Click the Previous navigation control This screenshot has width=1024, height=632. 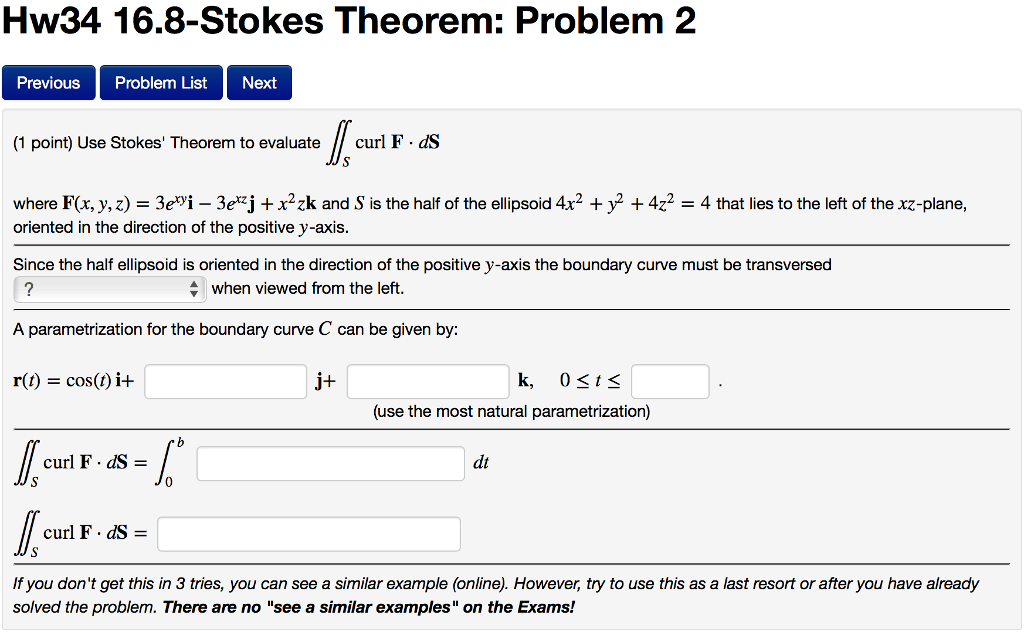[x=48, y=82]
